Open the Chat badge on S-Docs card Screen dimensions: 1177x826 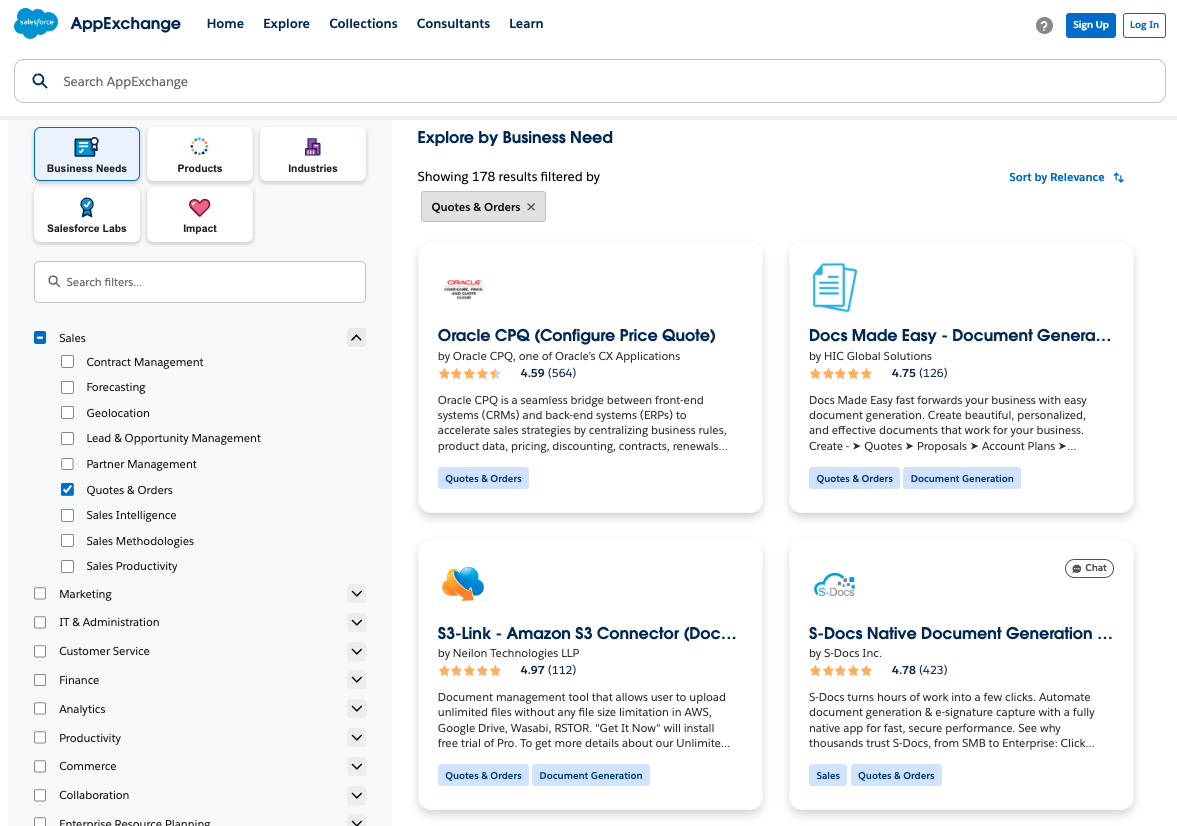tap(1089, 568)
